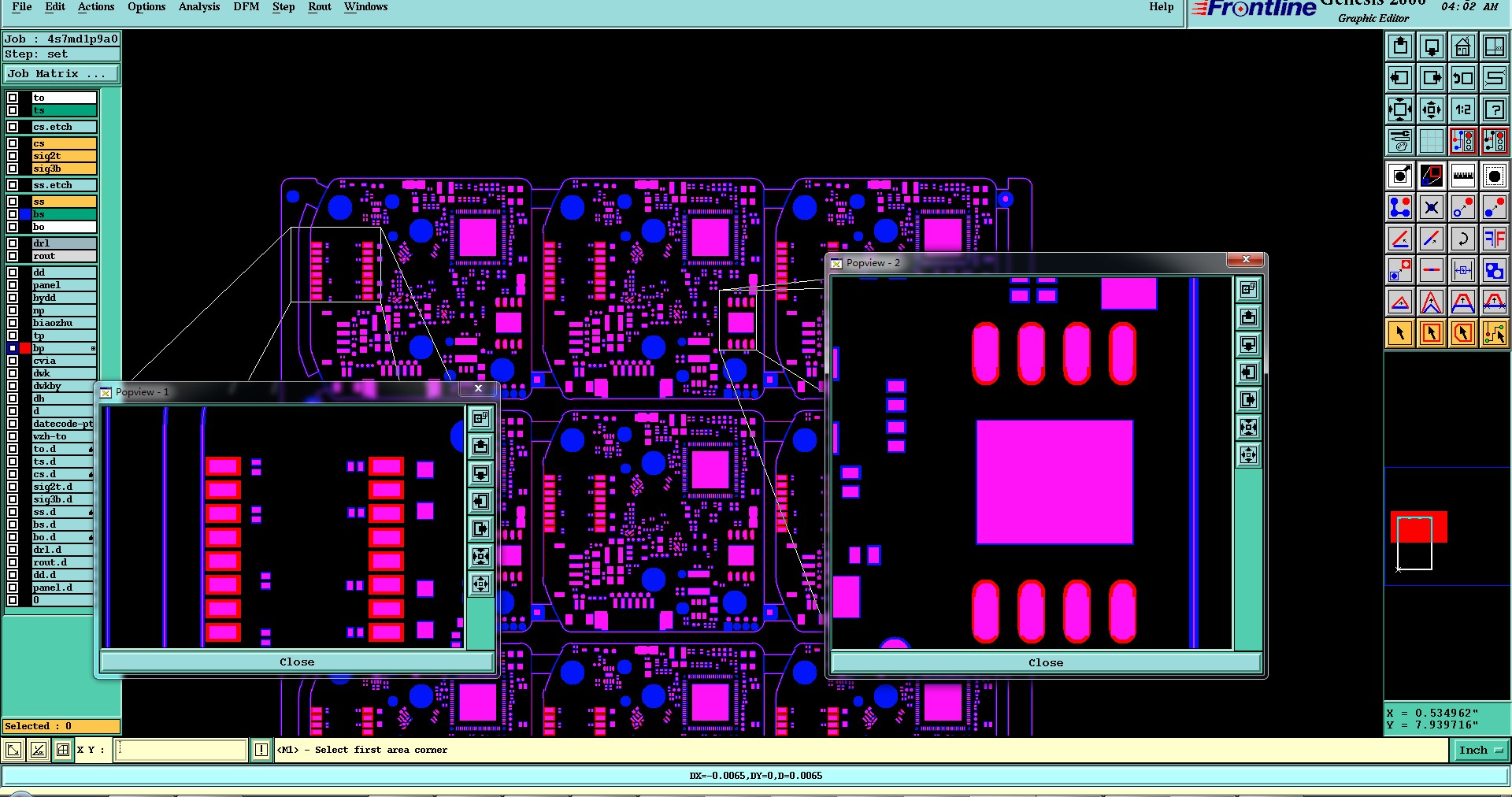Click the red overview navigator thumbnail

[1419, 527]
